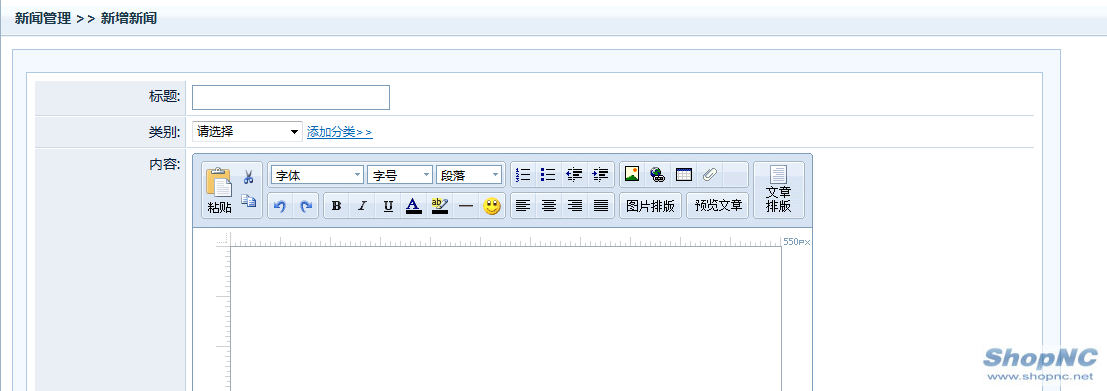Align text right
This screenshot has width=1107, height=391.
(575, 206)
